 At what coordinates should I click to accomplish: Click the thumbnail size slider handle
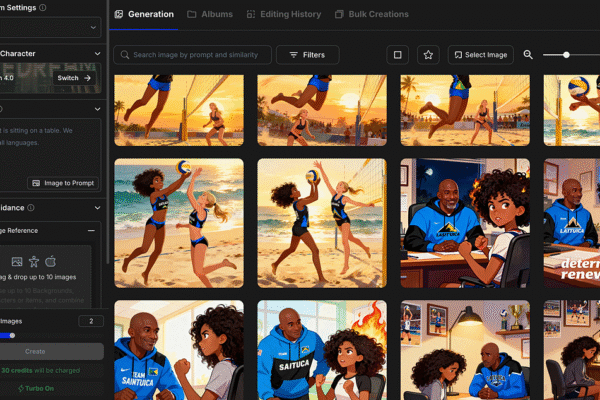tap(566, 55)
